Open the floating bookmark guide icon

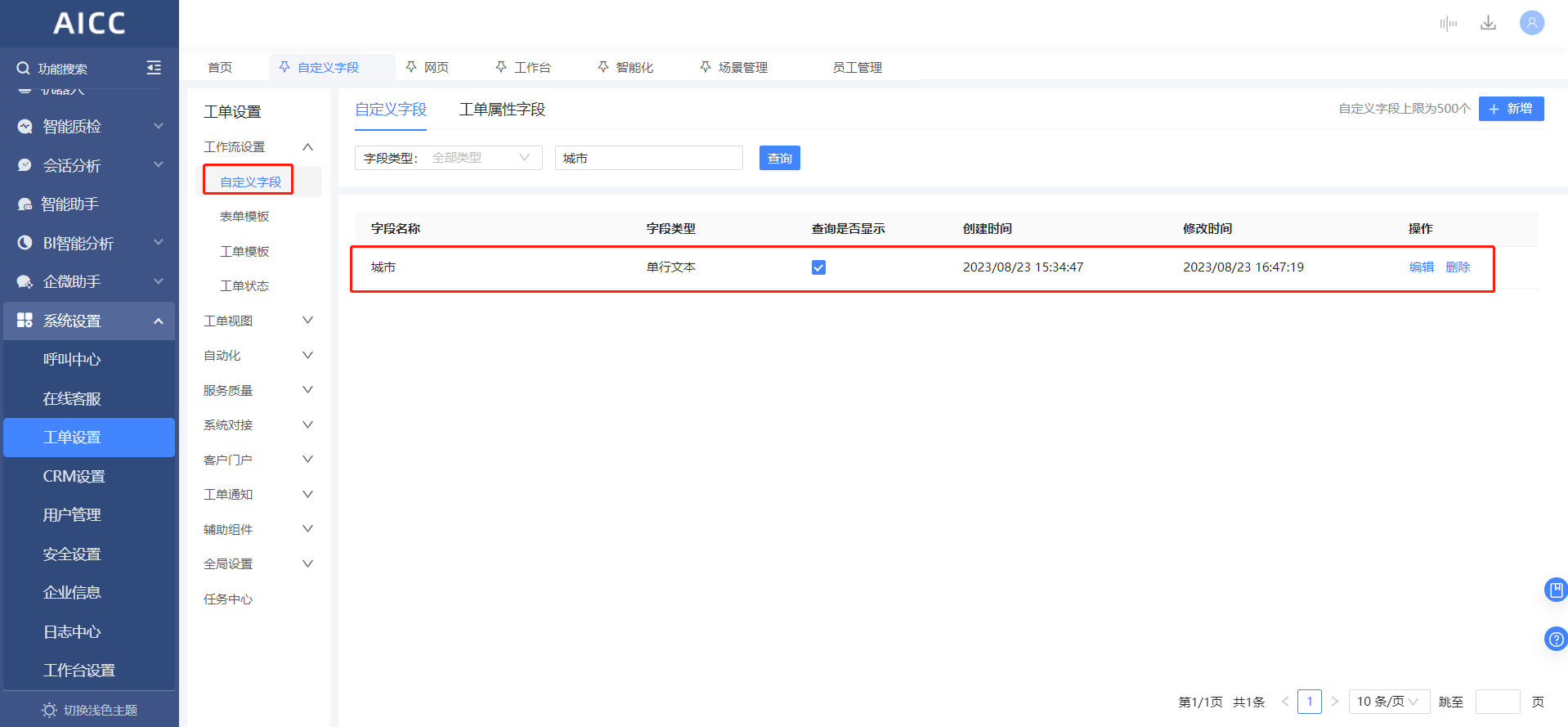[x=1556, y=590]
